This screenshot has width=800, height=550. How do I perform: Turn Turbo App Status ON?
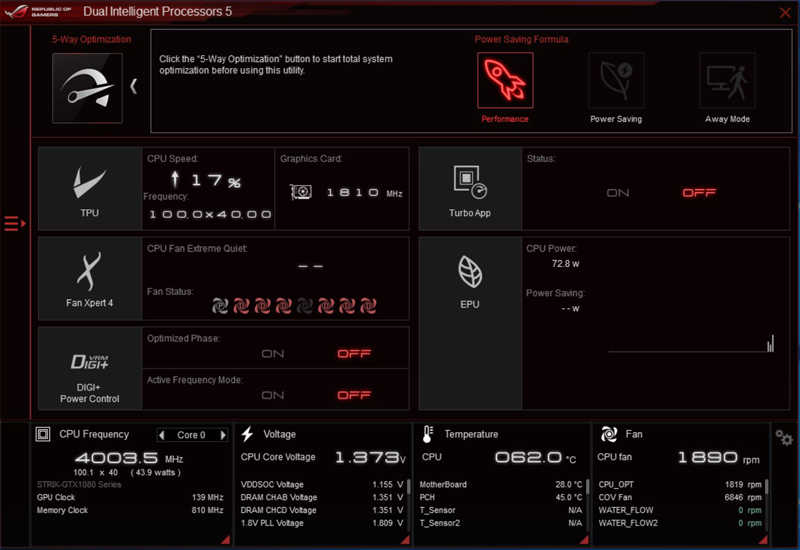coord(618,193)
